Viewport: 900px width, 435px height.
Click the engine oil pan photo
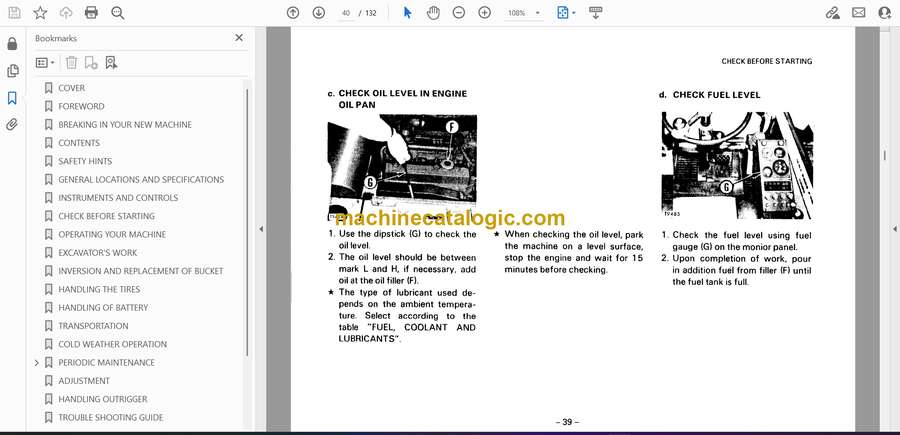pos(402,166)
